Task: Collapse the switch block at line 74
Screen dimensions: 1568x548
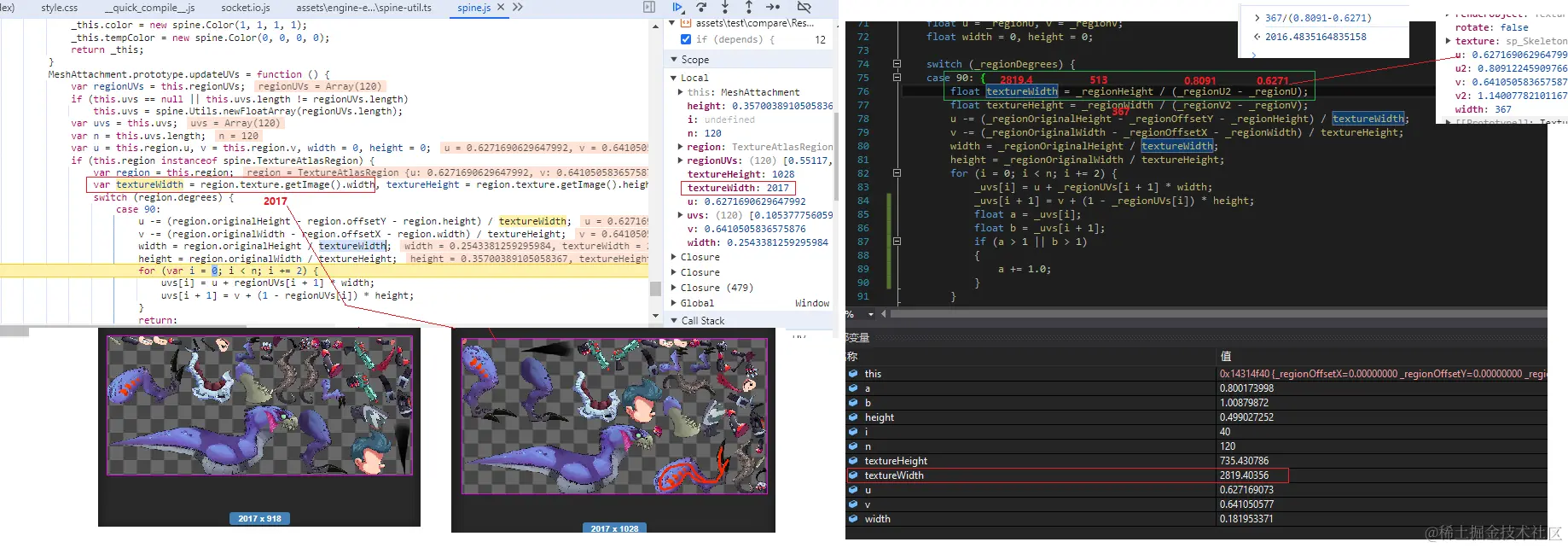Action: (897, 64)
